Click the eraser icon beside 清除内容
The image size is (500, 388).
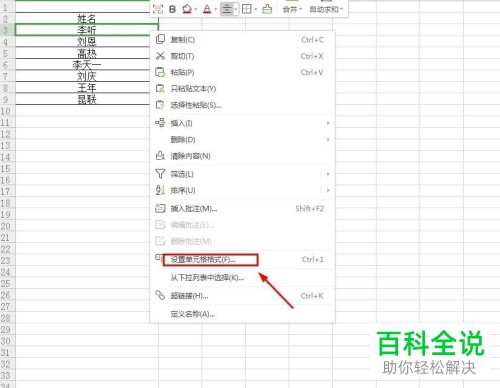pos(160,155)
